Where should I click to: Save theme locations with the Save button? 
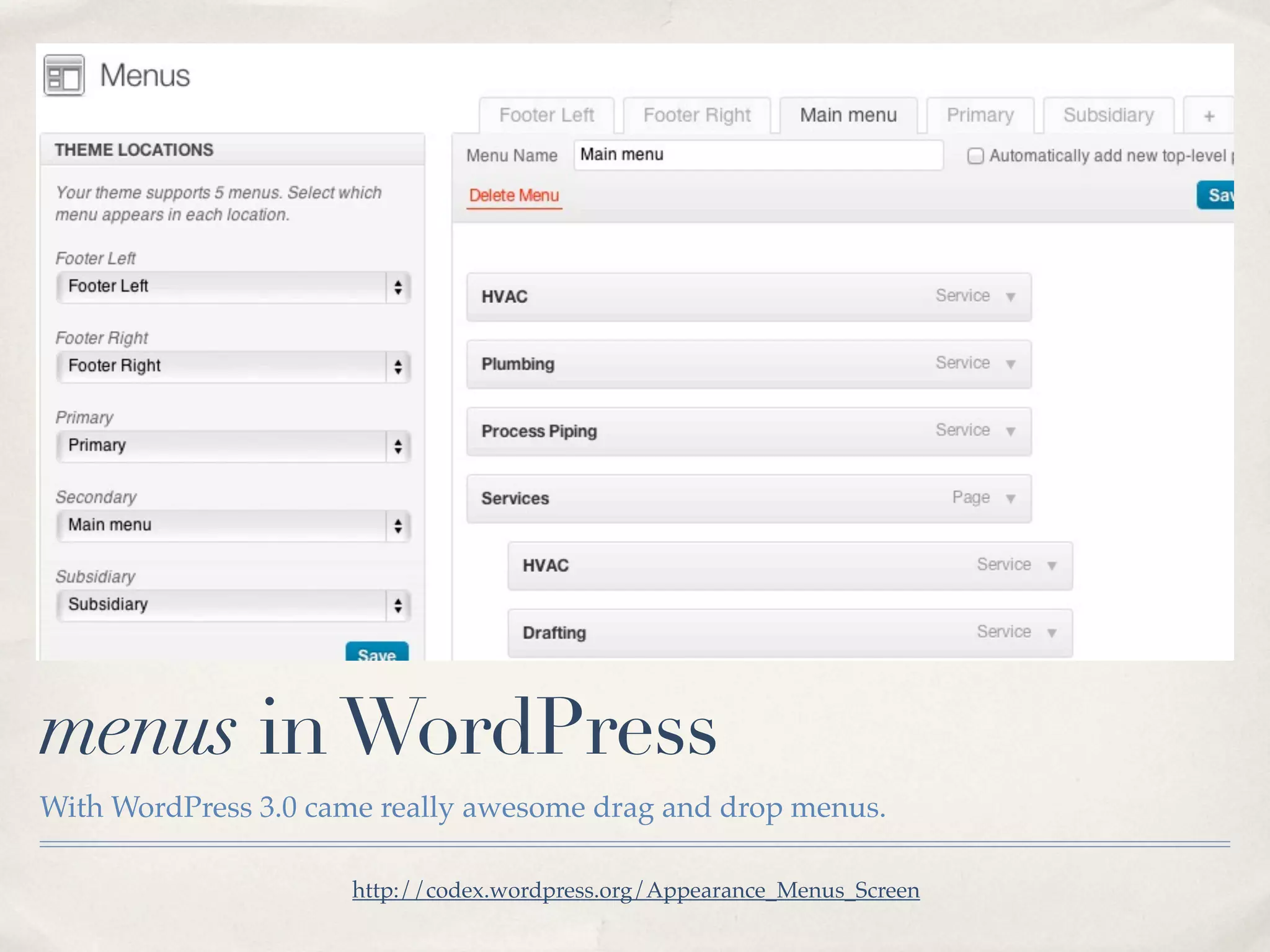(376, 652)
